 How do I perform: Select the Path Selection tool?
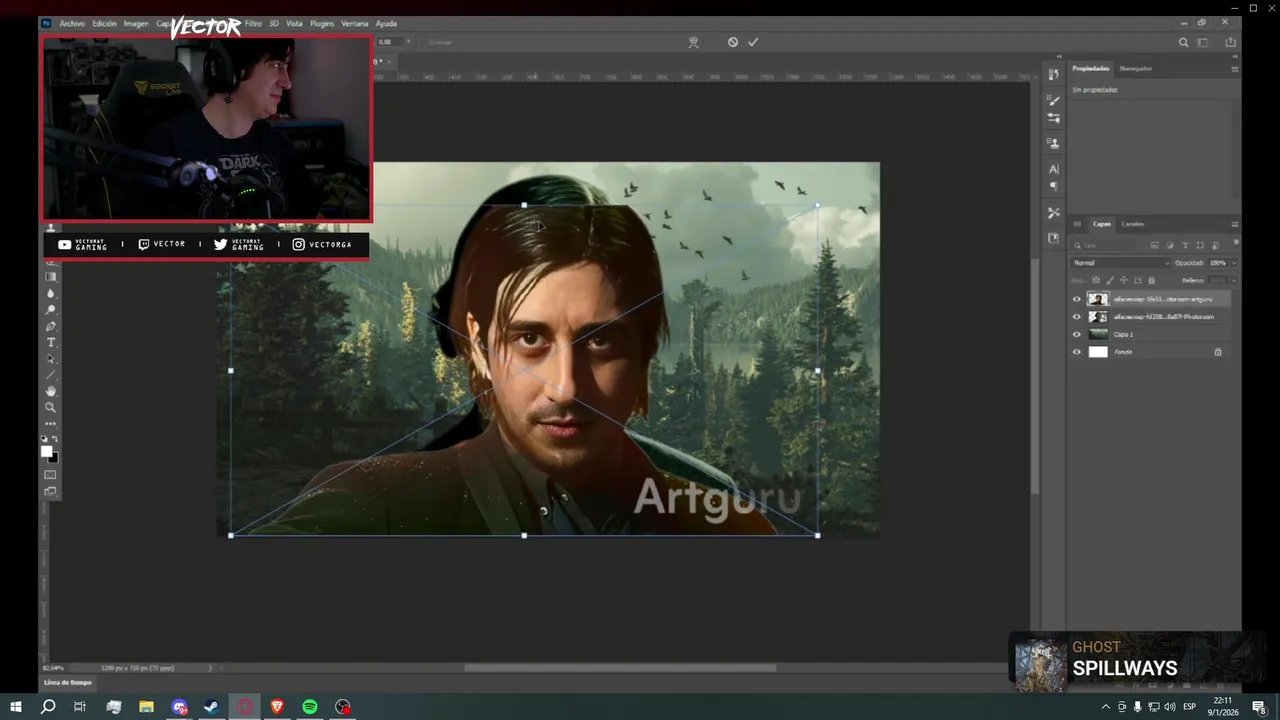pos(51,359)
